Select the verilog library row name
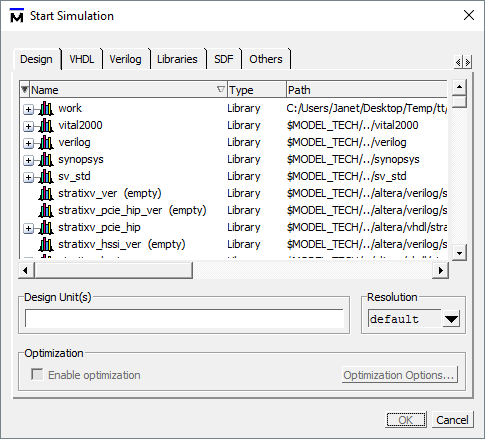This screenshot has width=485, height=439. [74, 142]
